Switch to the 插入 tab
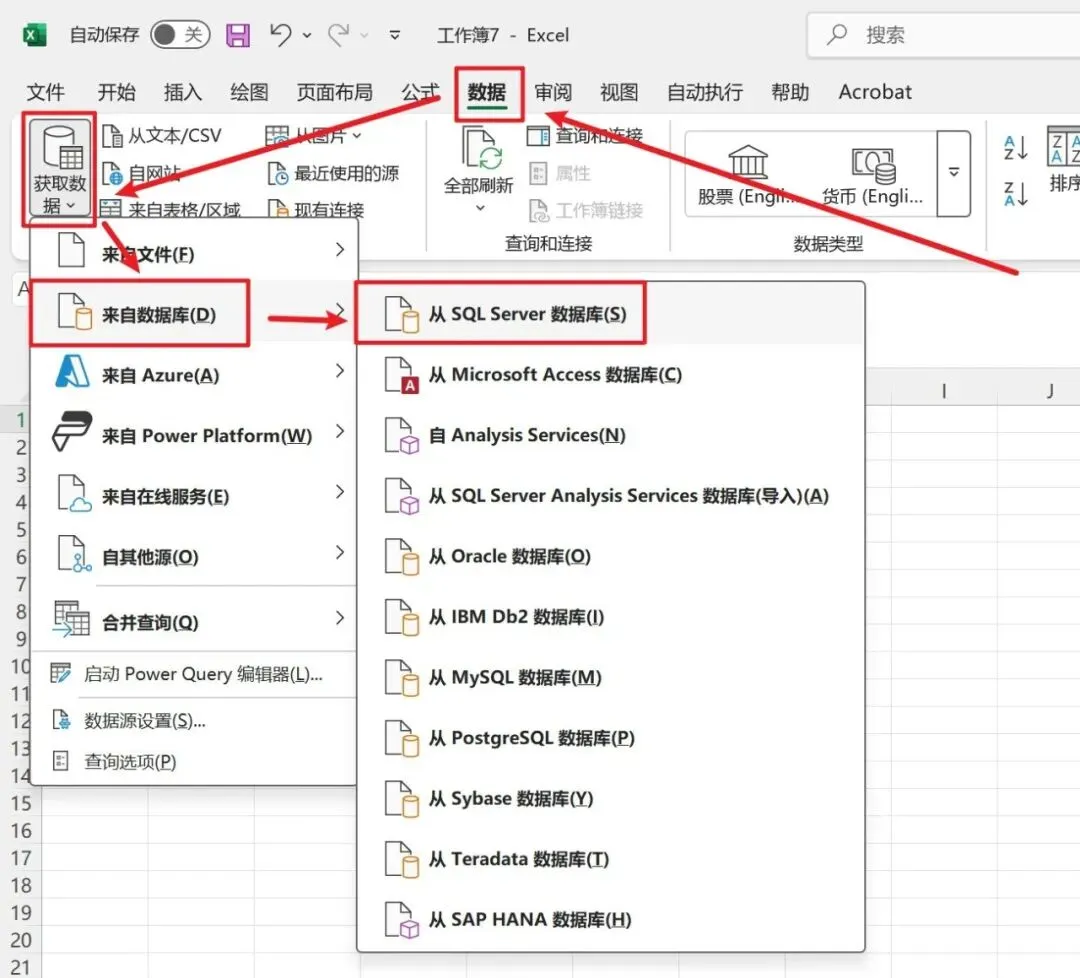This screenshot has width=1080, height=978. (x=183, y=92)
